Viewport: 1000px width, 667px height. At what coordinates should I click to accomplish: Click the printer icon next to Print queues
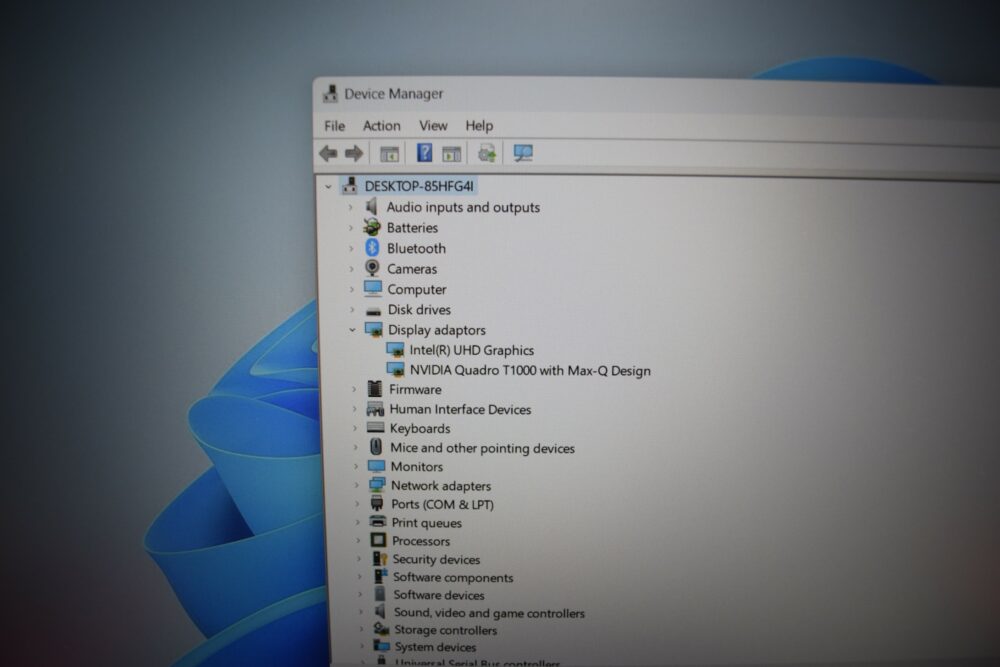(x=378, y=522)
